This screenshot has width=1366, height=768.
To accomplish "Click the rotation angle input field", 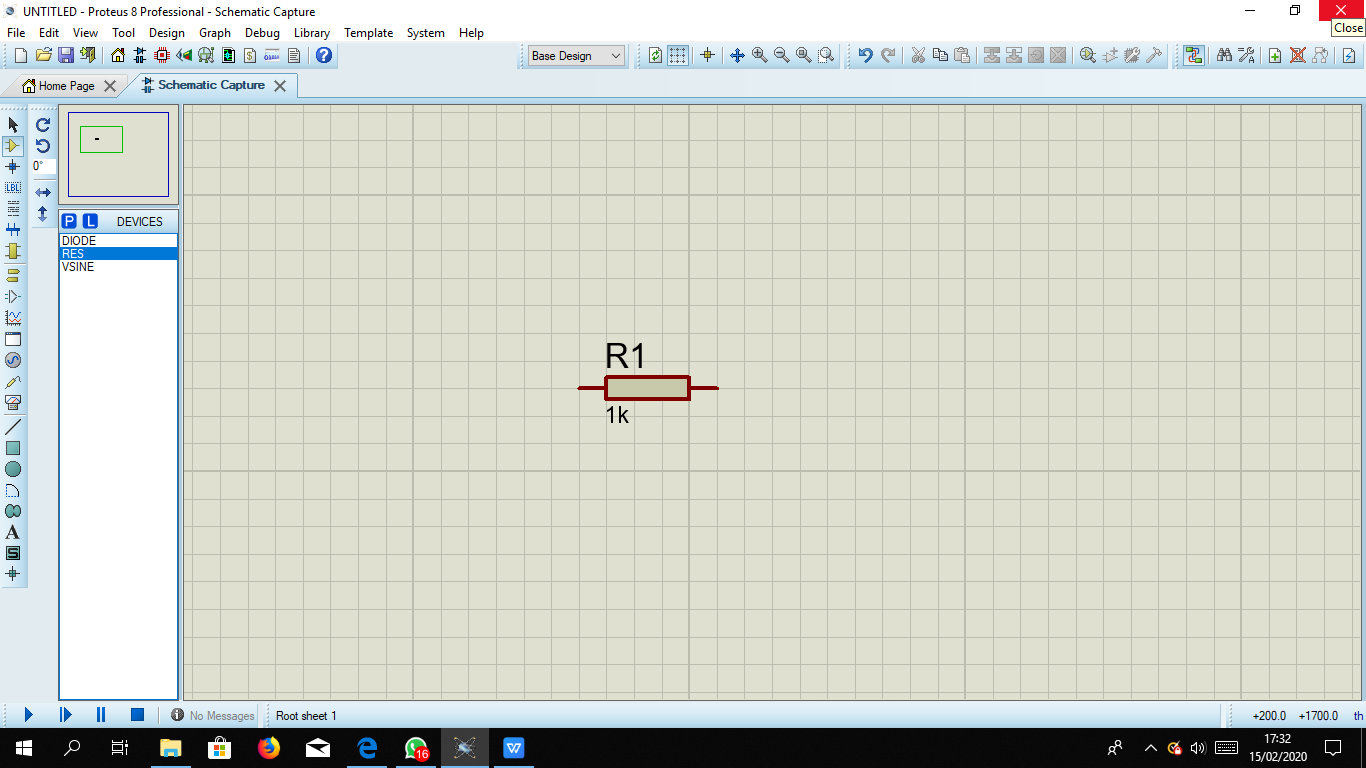I will [43, 167].
